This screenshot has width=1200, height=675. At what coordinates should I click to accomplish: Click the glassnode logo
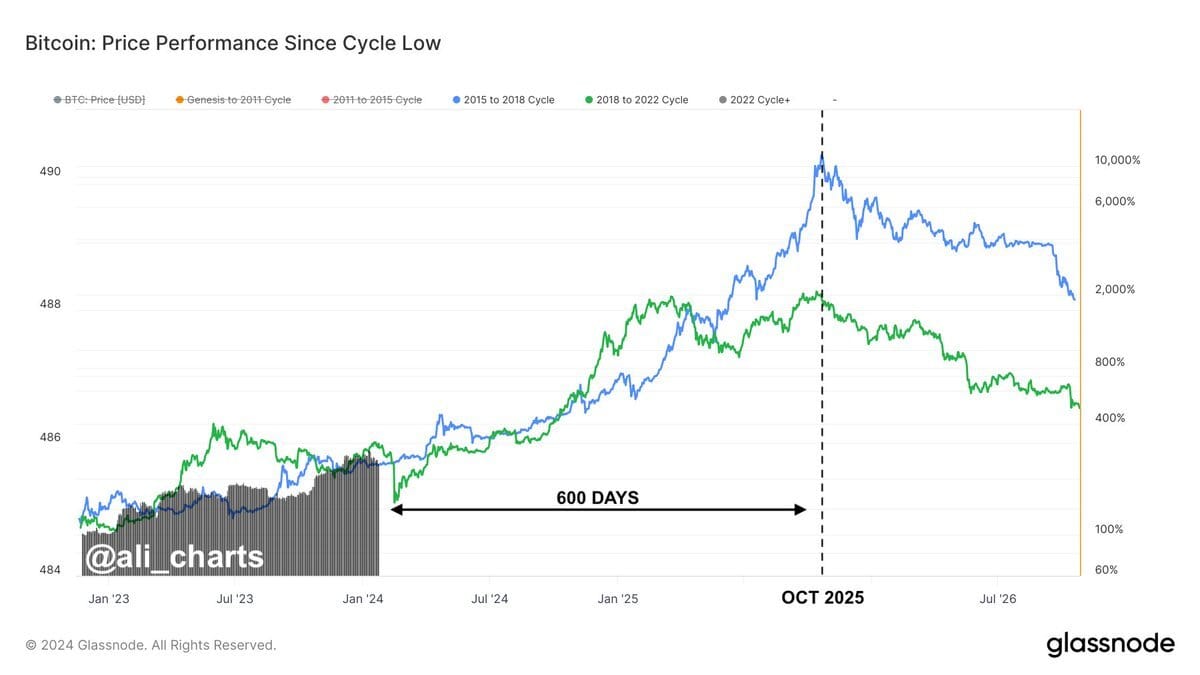pyautogui.click(x=1110, y=644)
